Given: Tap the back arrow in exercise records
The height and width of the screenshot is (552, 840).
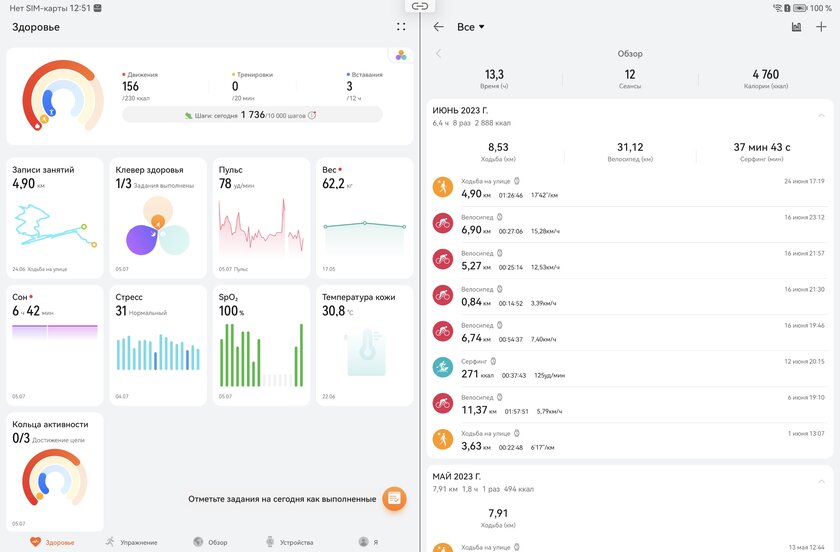Looking at the screenshot, I should point(438,27).
